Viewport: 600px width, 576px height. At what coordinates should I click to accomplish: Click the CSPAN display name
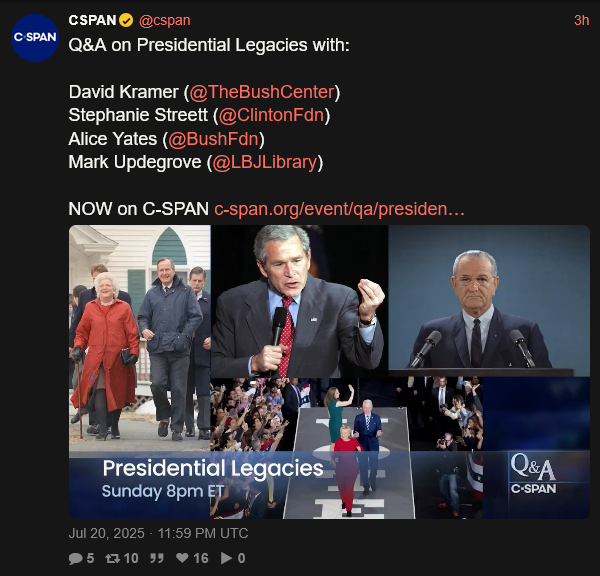coord(92,20)
